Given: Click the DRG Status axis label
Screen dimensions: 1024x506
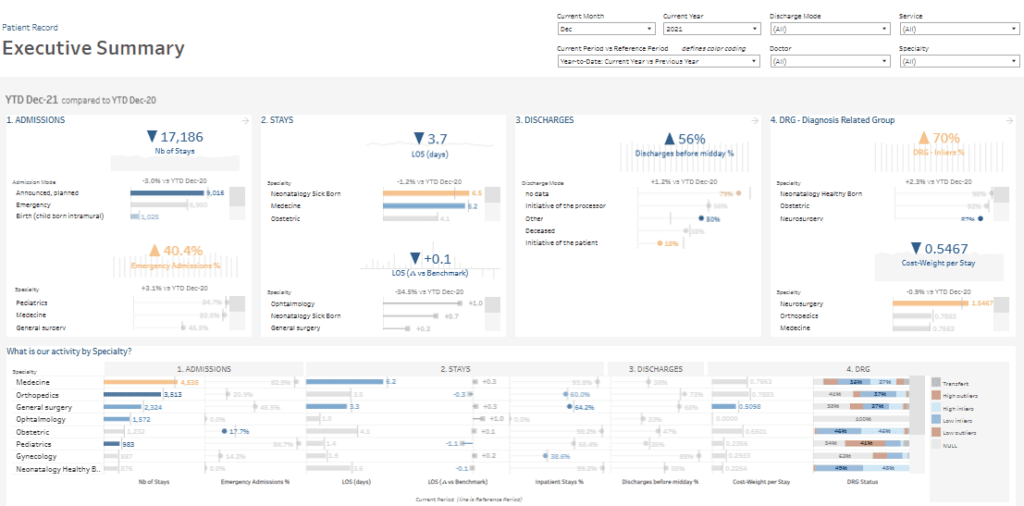Looking at the screenshot, I should pyautogui.click(x=861, y=482).
